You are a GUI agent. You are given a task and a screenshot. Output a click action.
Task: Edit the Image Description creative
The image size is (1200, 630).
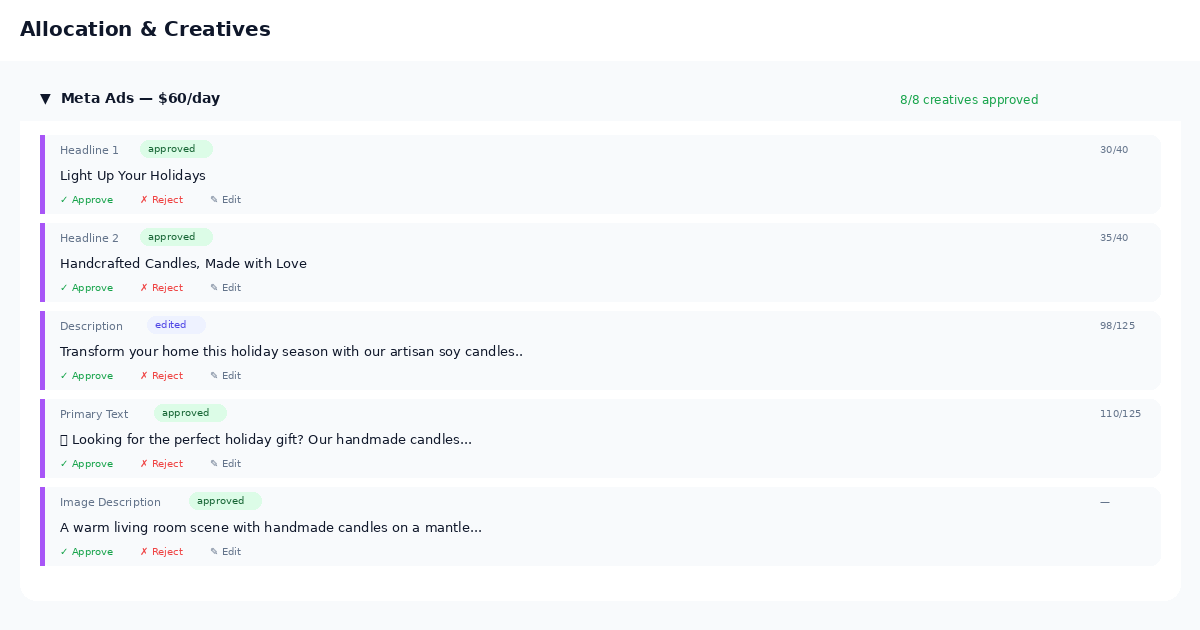pos(225,552)
